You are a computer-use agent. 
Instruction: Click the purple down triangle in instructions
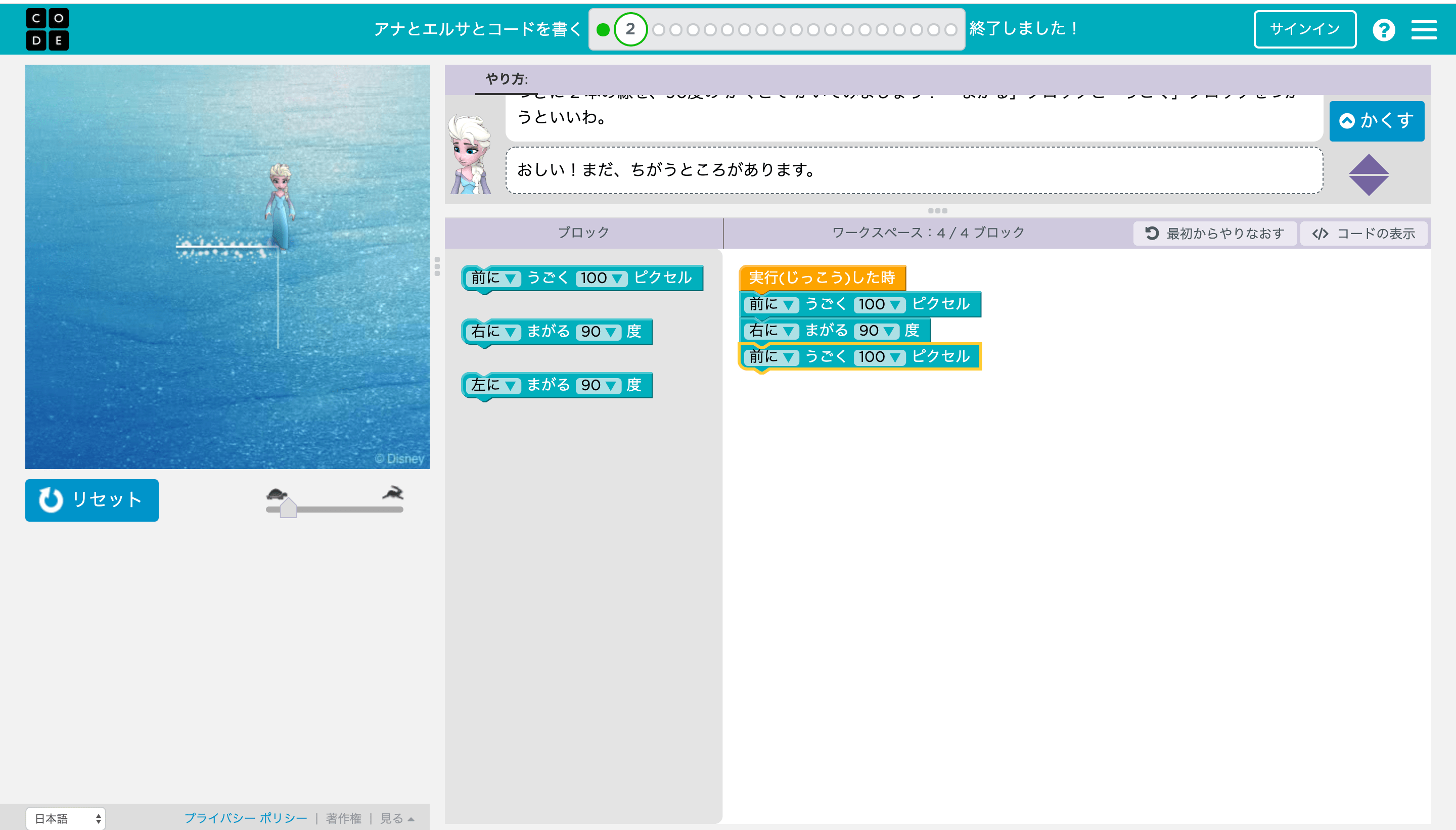coord(1368,187)
